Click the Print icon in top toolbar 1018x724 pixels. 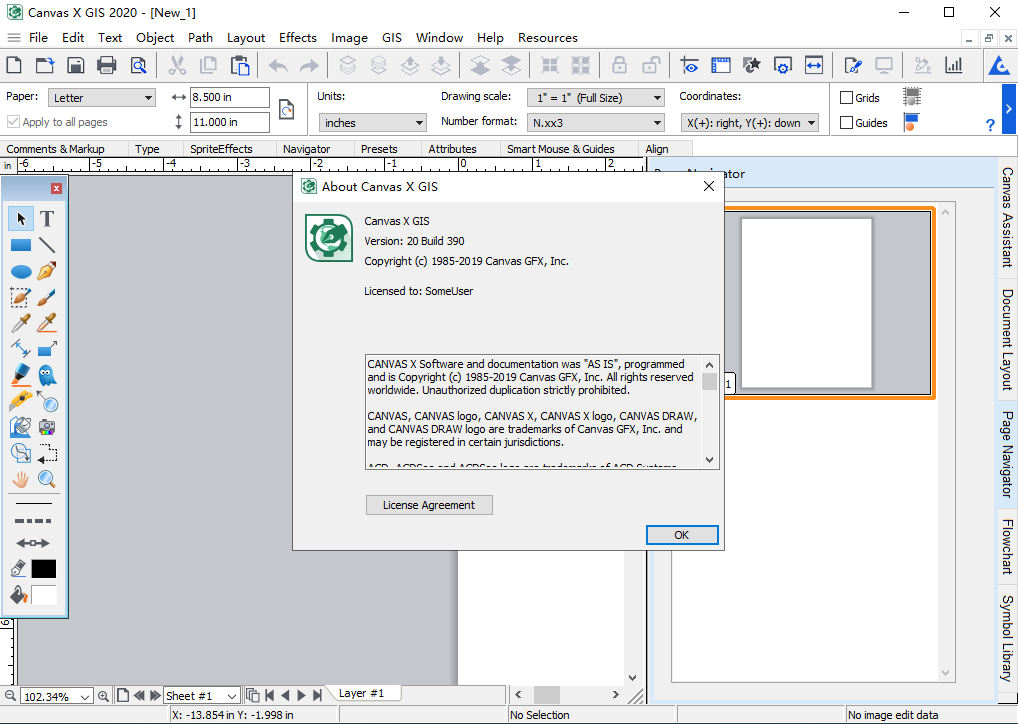pos(107,66)
